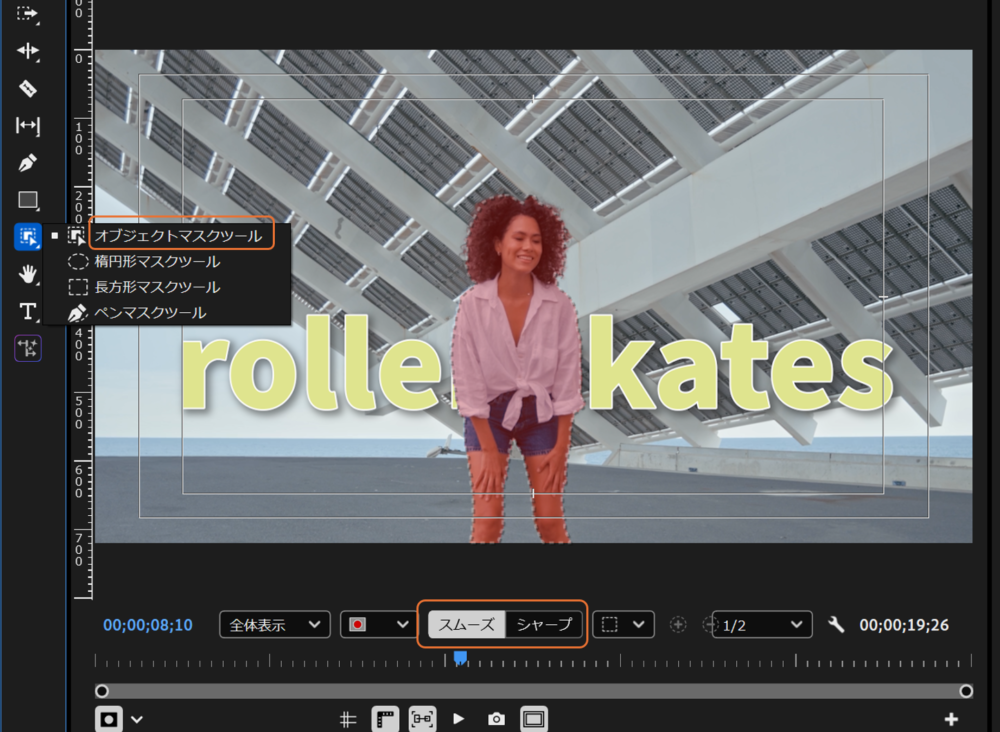Click the mask button at the bottom left

click(x=109, y=719)
